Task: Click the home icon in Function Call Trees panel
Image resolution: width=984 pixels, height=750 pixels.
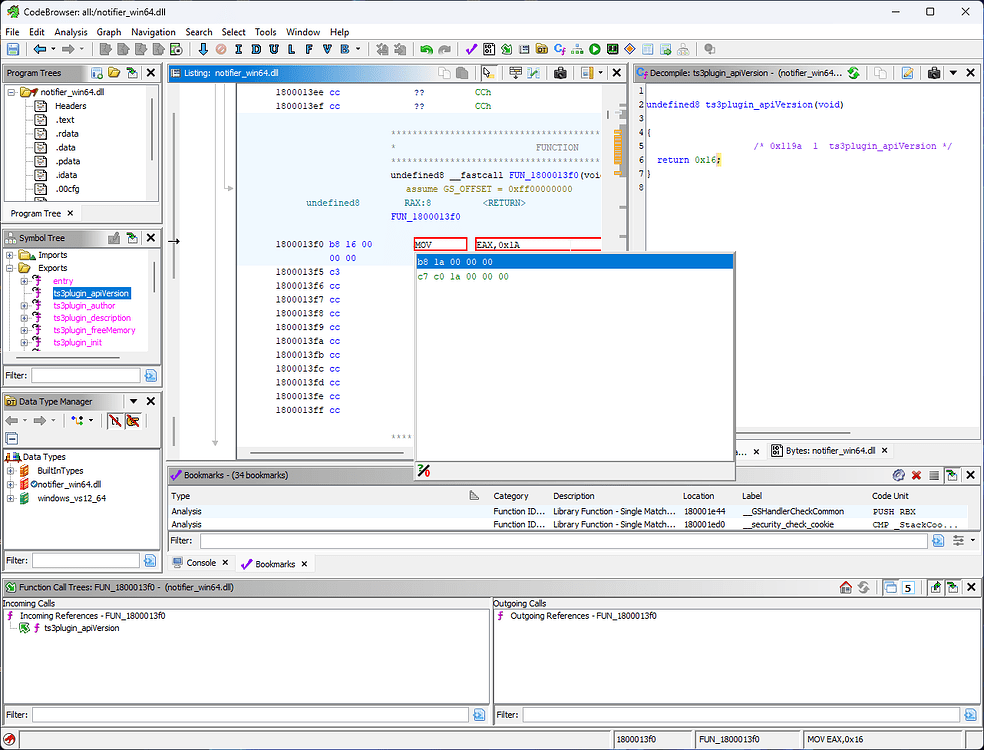Action: coord(845,587)
